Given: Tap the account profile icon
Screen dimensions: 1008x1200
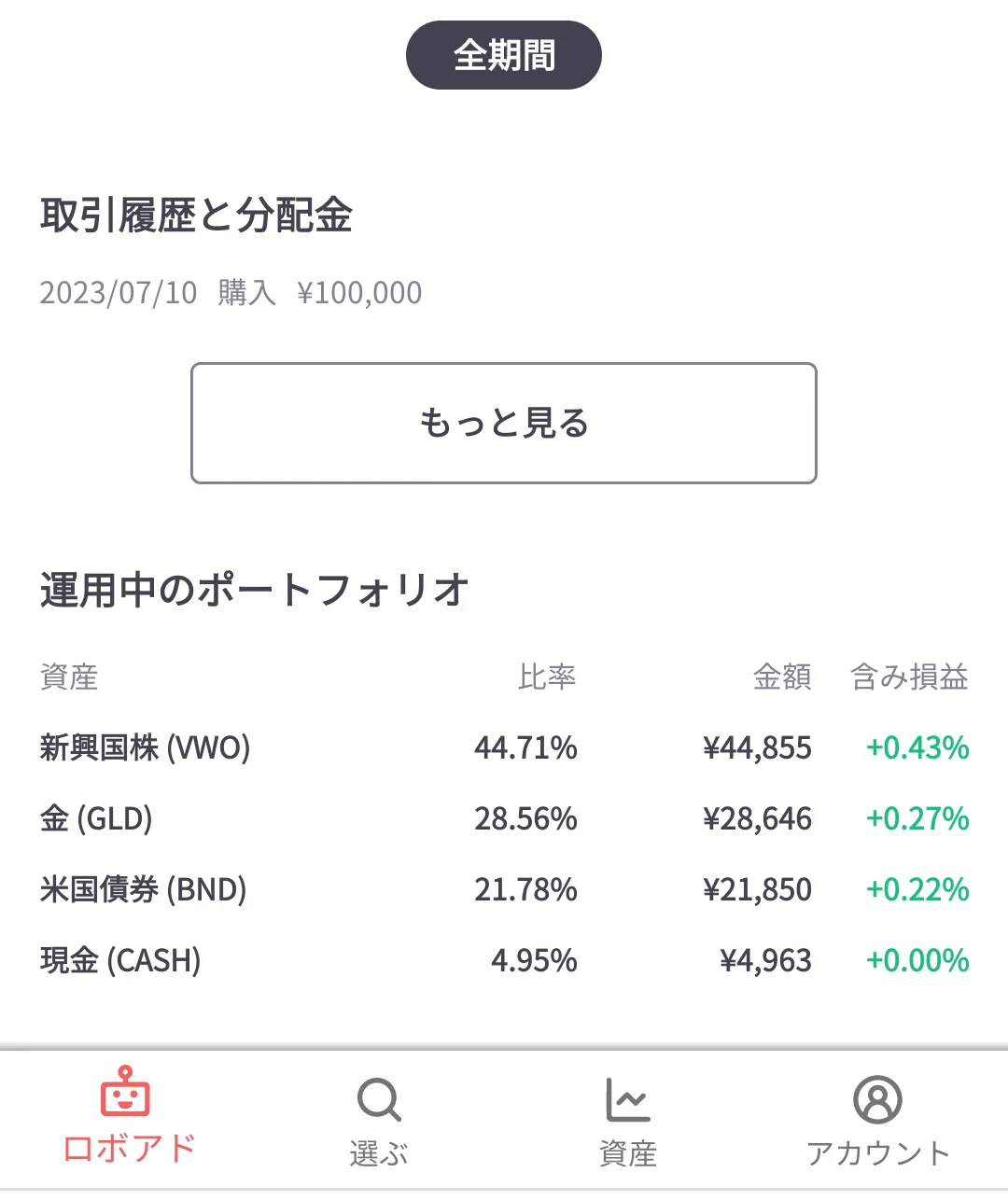Looking at the screenshot, I should click(x=877, y=1099).
